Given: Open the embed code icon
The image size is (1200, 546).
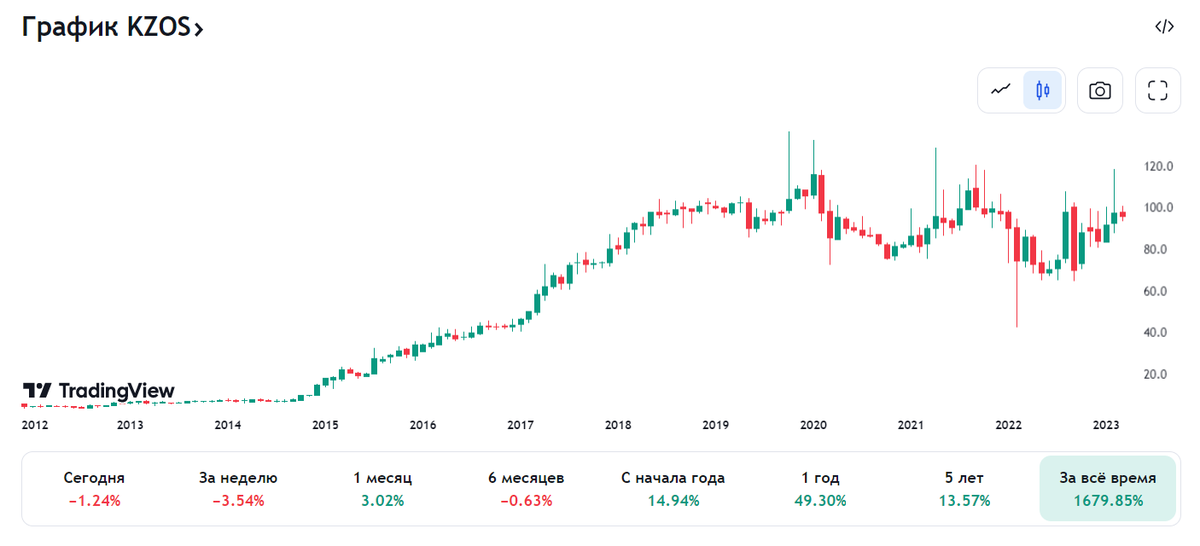Looking at the screenshot, I should click(x=1164, y=27).
